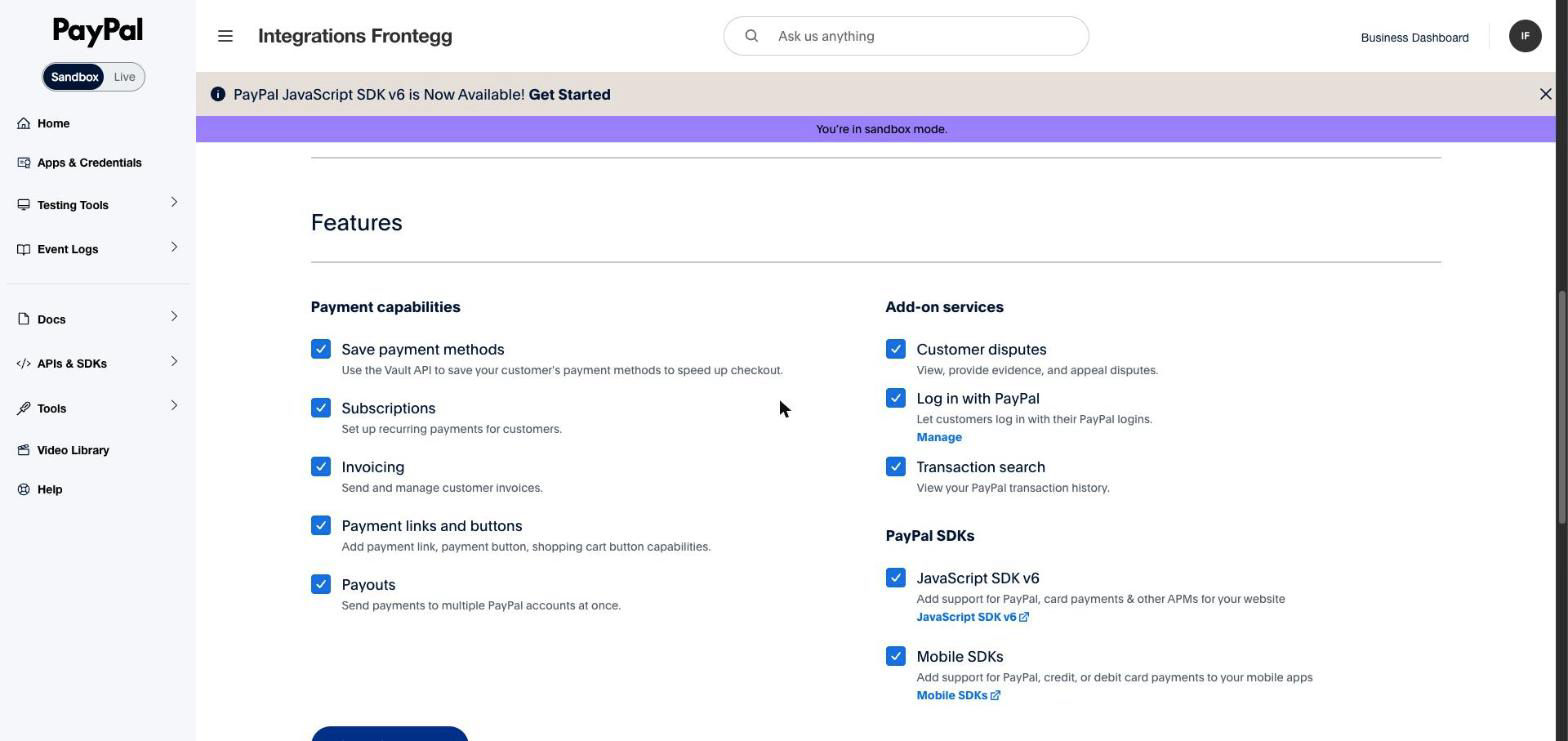Click the Payment capabilities heading

click(x=386, y=307)
